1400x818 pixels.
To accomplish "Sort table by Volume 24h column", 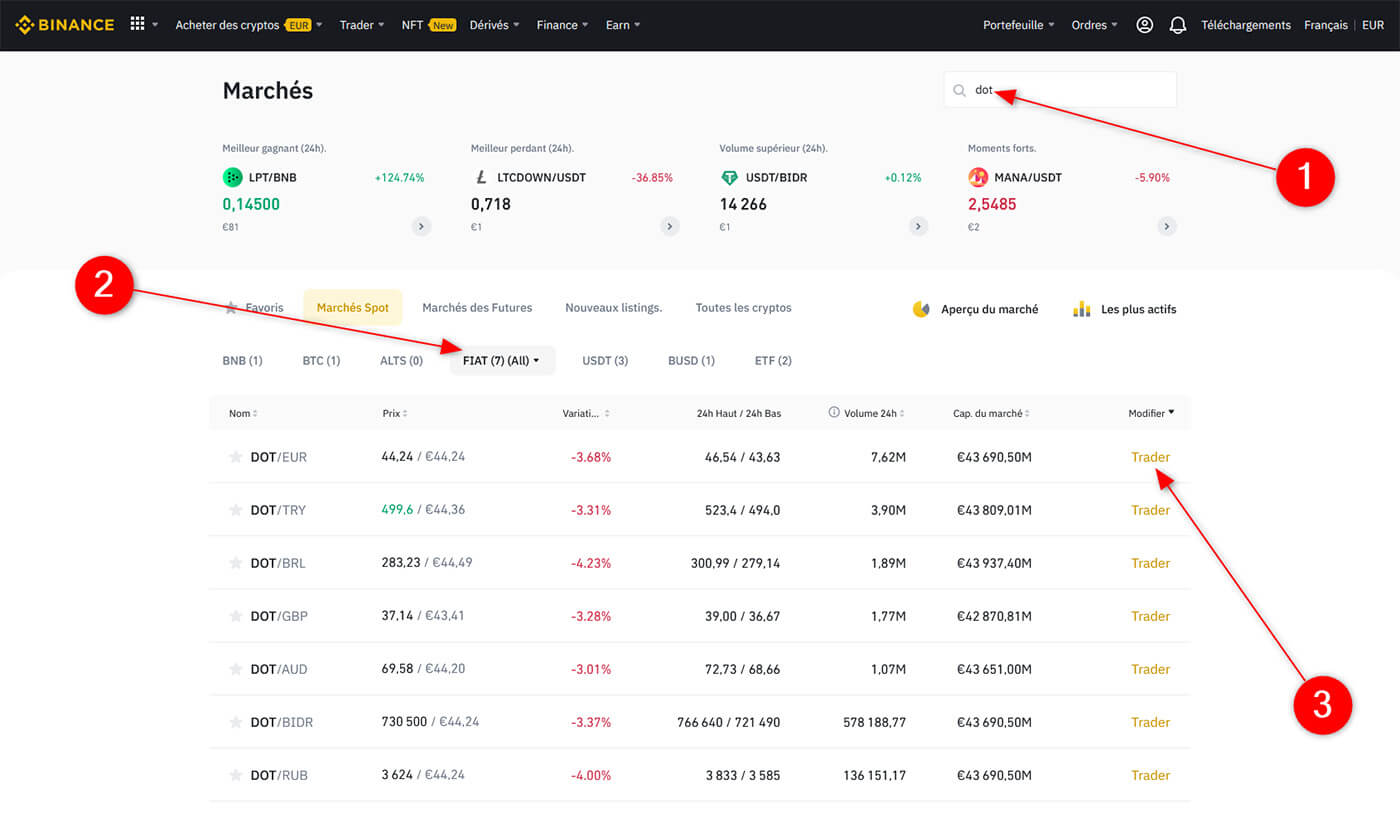I will pos(873,413).
